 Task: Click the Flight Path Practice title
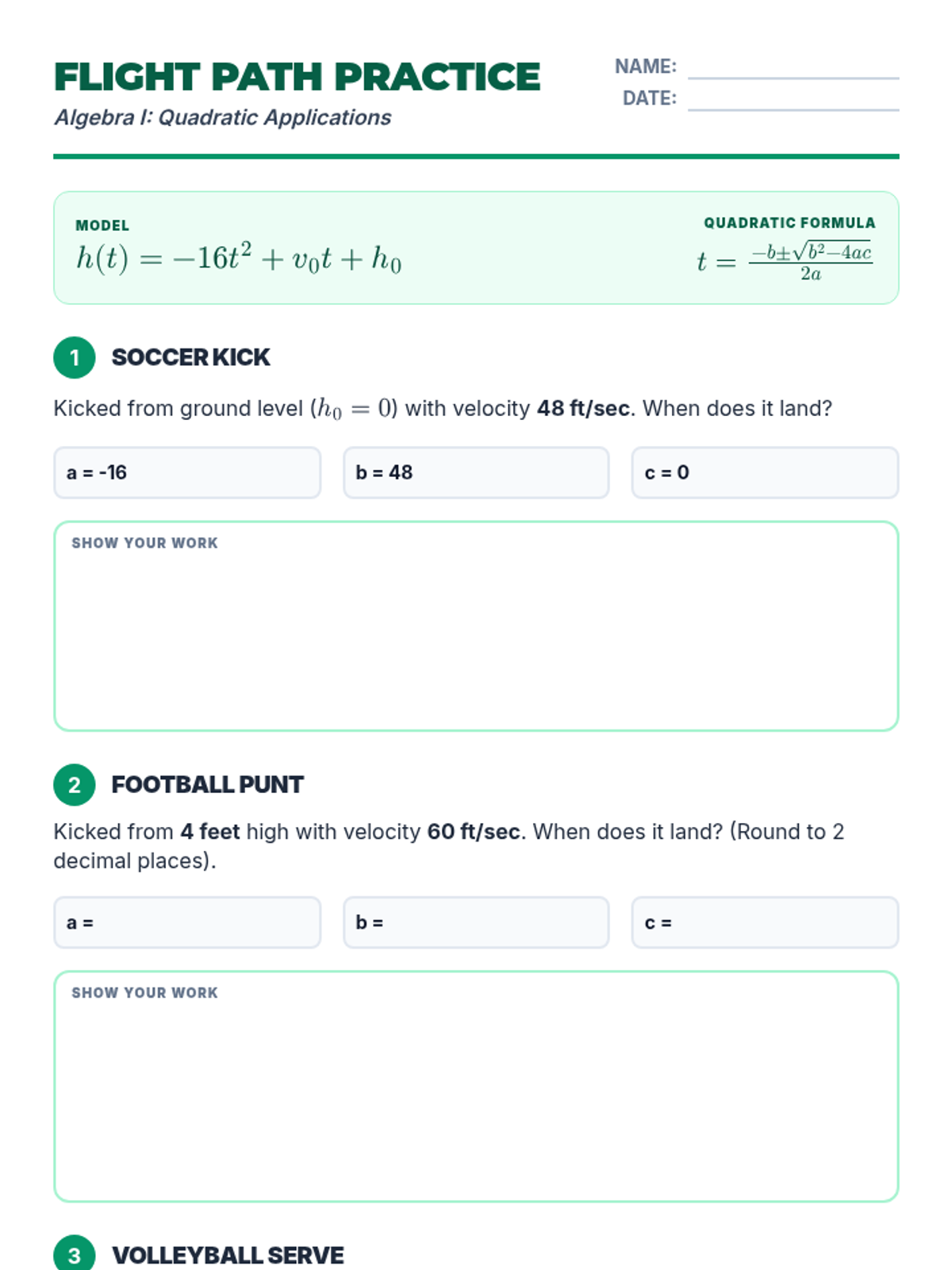click(297, 77)
